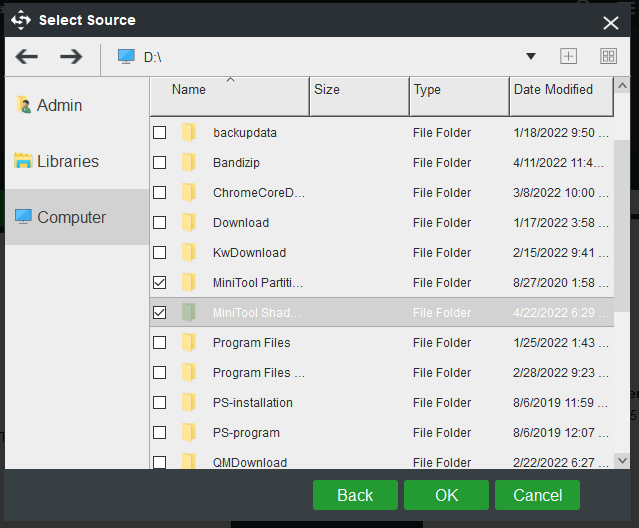This screenshot has width=639, height=528.
Task: Click the KwDownload folder icon
Action: (188, 253)
